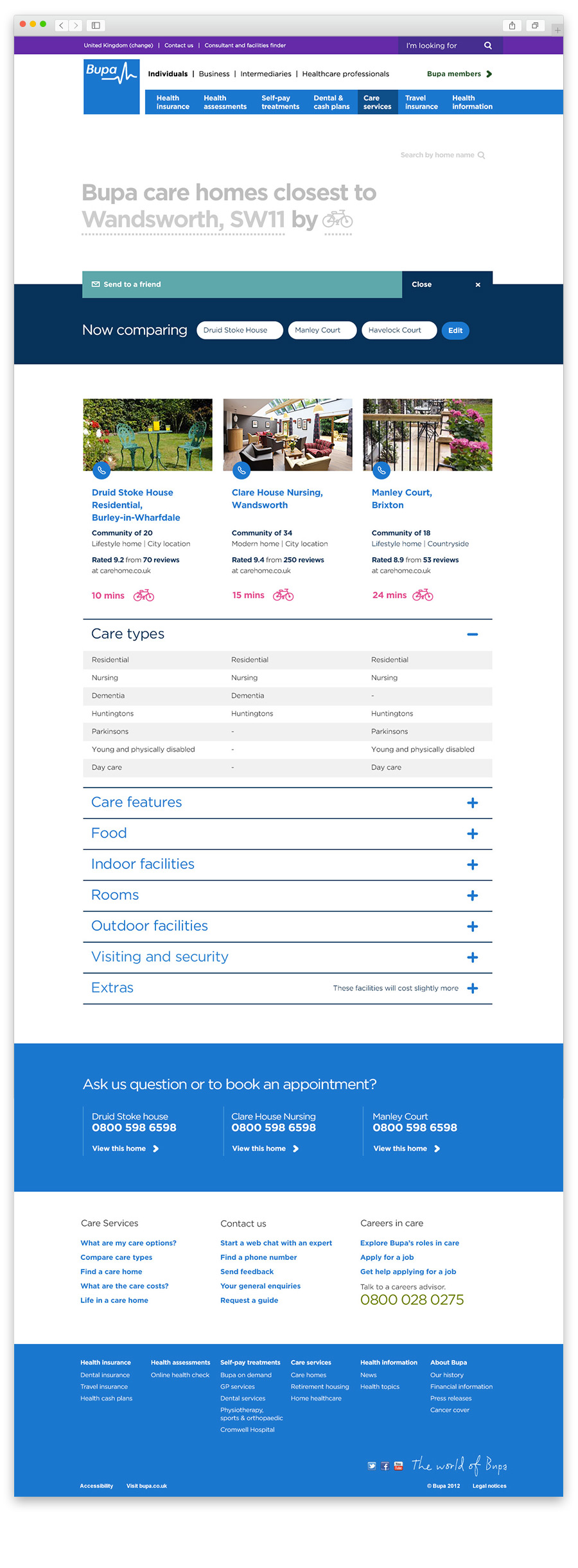Open the Dental & cash plans tab

coord(331,103)
